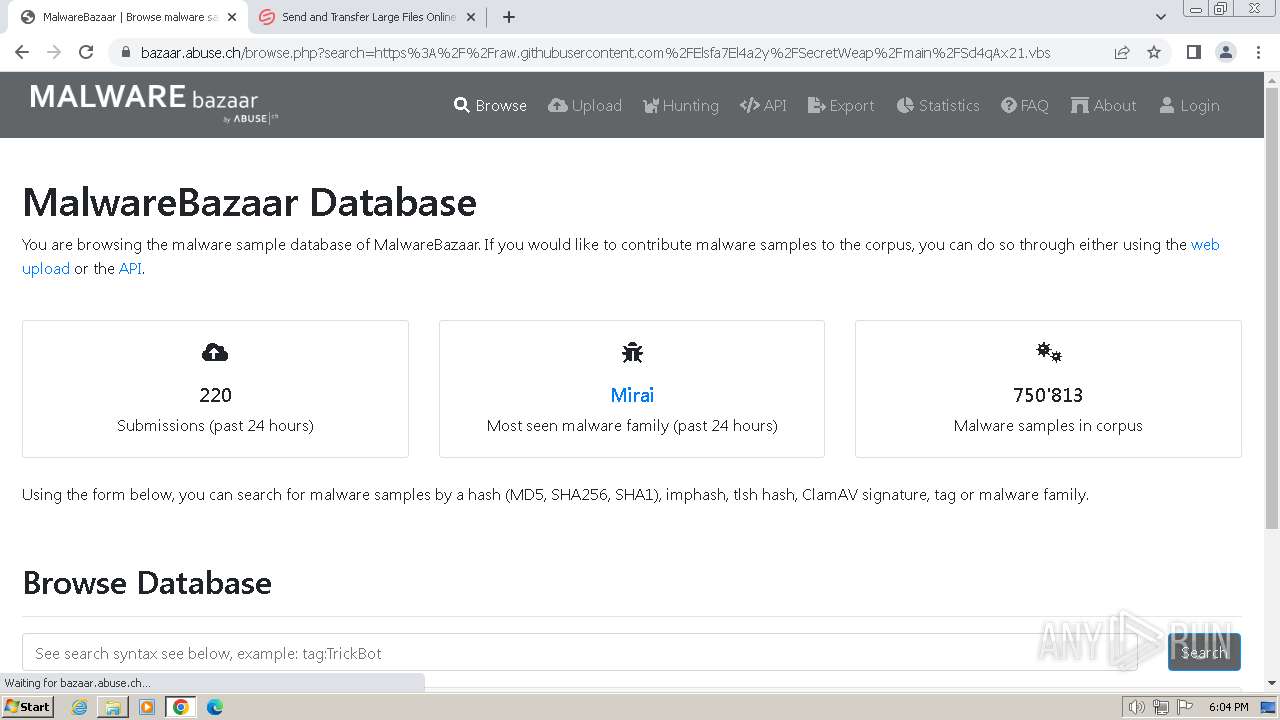View site information lock icon

pos(124,52)
